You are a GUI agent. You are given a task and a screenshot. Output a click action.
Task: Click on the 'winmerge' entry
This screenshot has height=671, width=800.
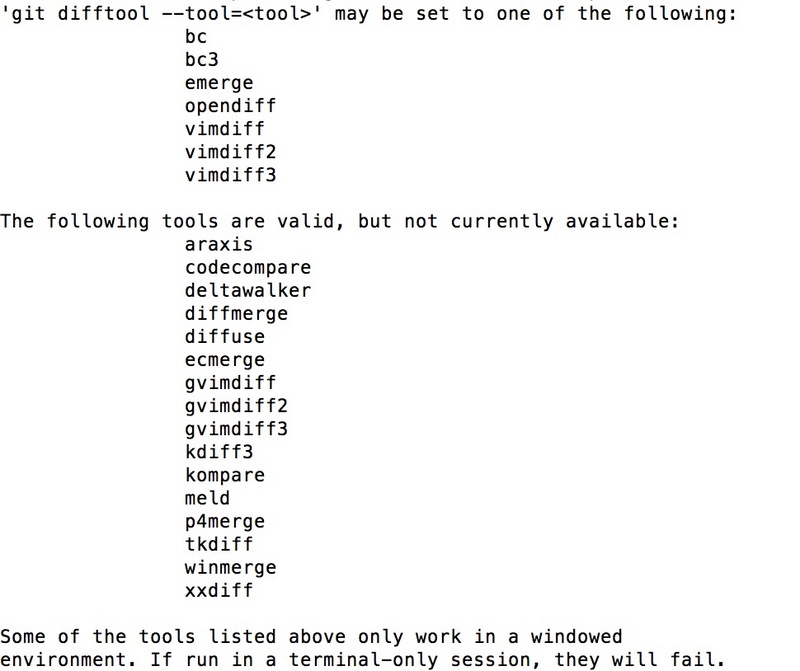pos(230,568)
